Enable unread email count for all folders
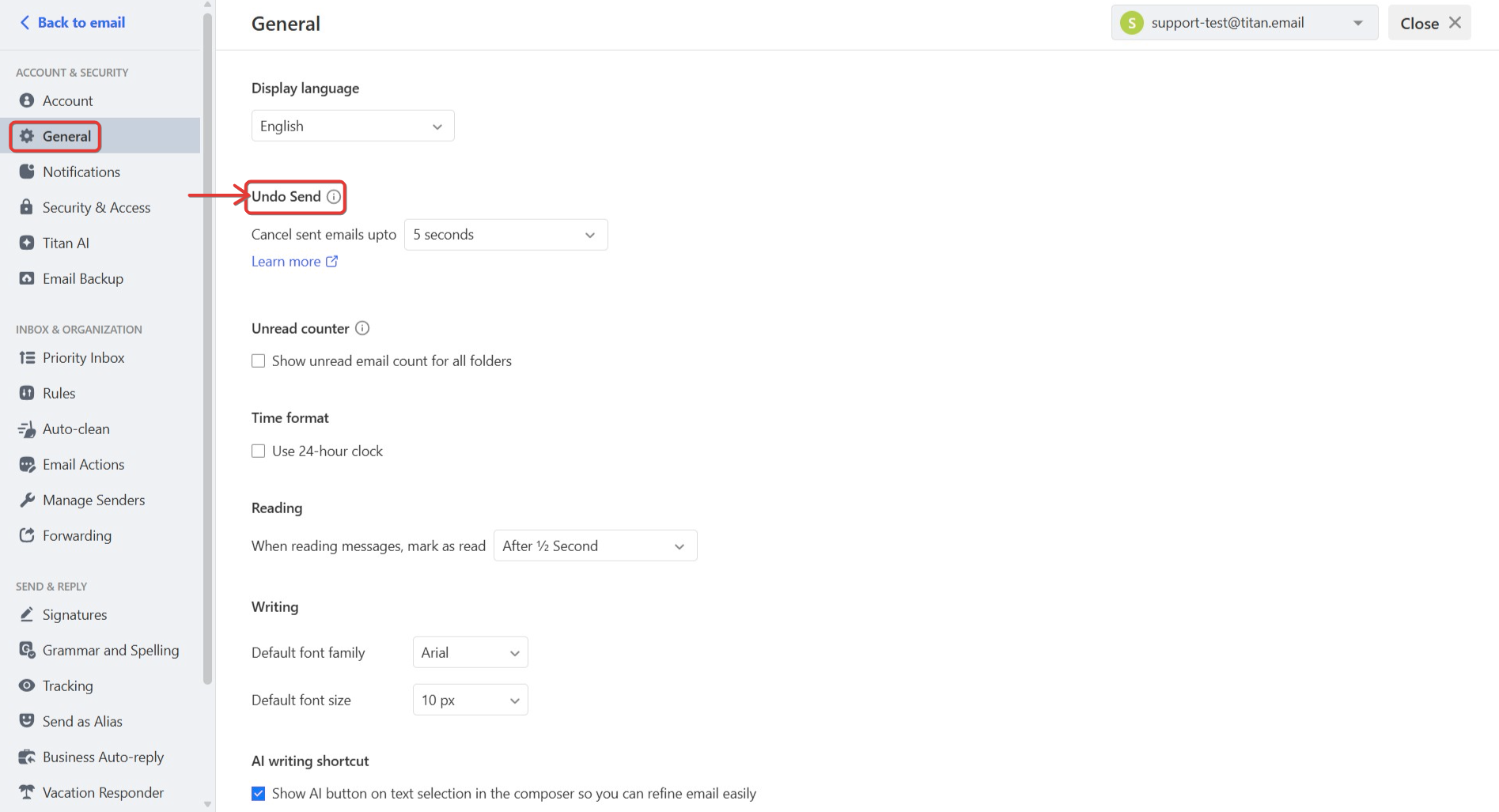Screen dimensions: 1499x812 259,361
